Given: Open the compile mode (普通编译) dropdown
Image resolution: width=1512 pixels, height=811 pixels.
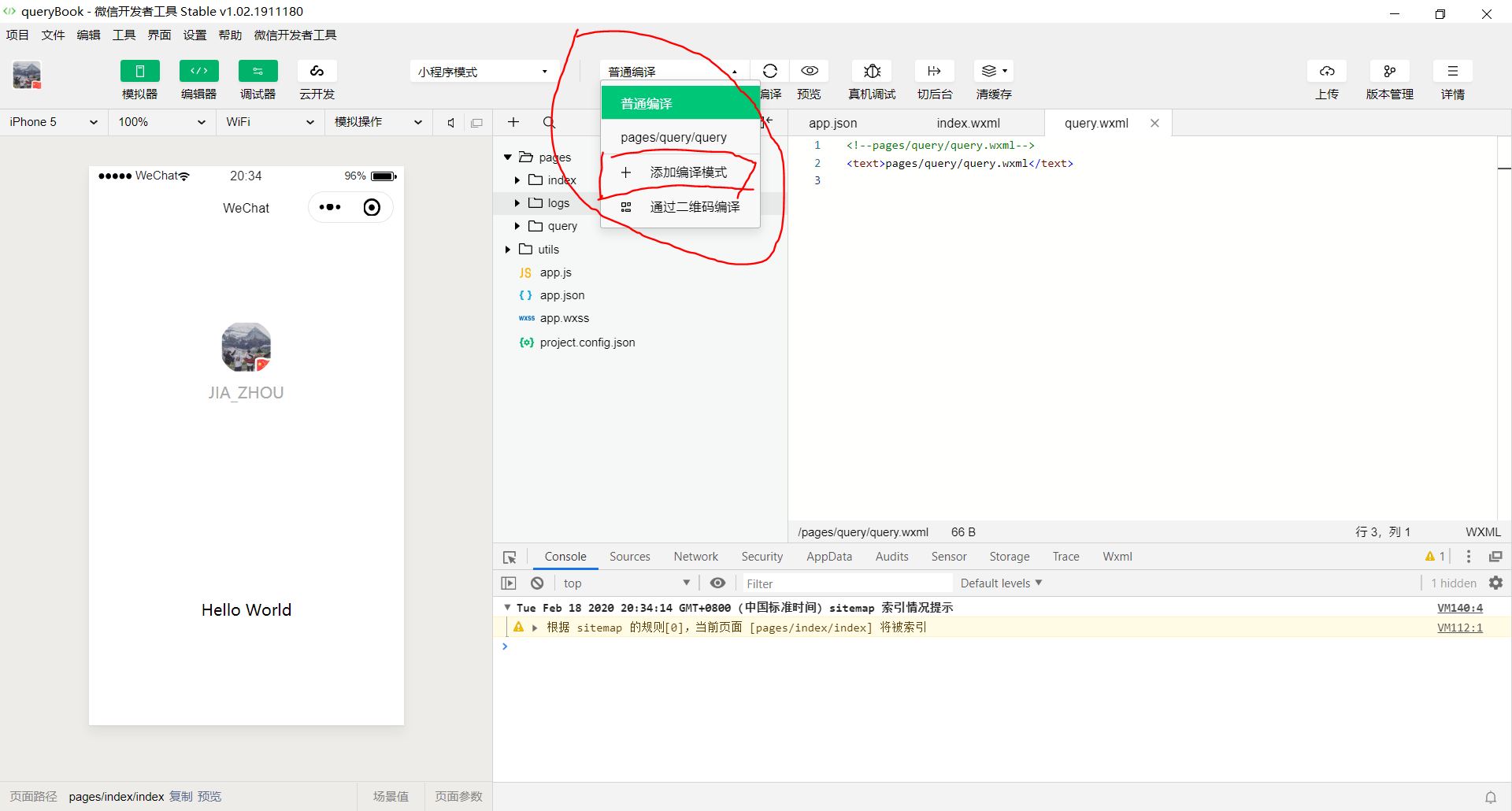Looking at the screenshot, I should click(673, 72).
